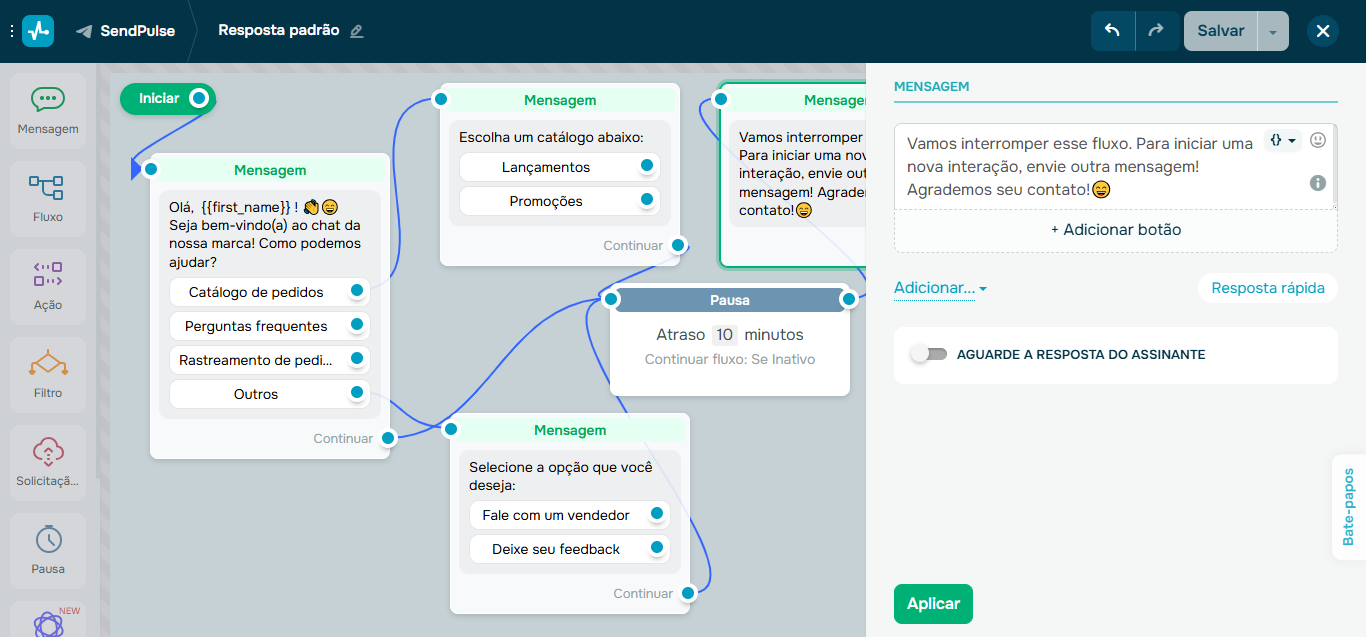The image size is (1366, 637).
Task: Click connector dot on Lançamentos
Action: point(647,166)
